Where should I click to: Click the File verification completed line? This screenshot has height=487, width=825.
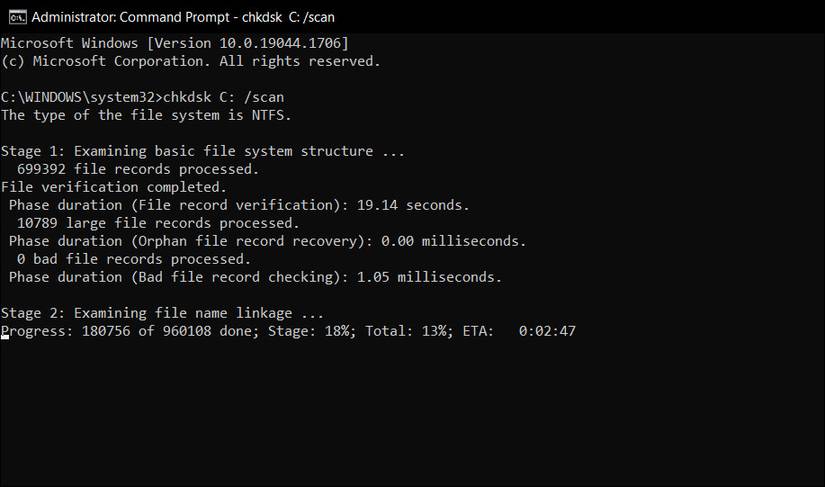[113, 187]
